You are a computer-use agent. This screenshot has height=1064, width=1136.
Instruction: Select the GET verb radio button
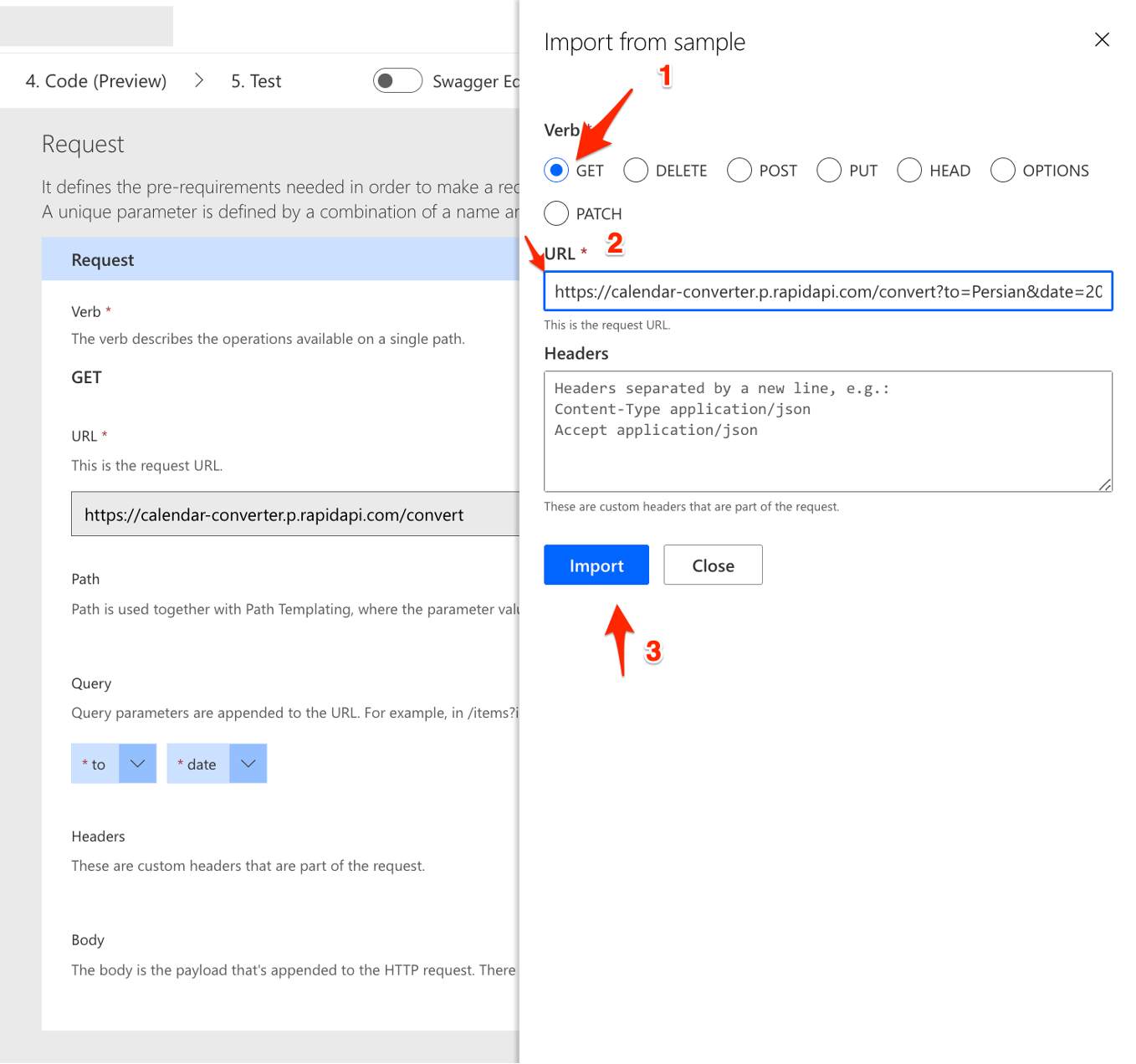point(555,170)
